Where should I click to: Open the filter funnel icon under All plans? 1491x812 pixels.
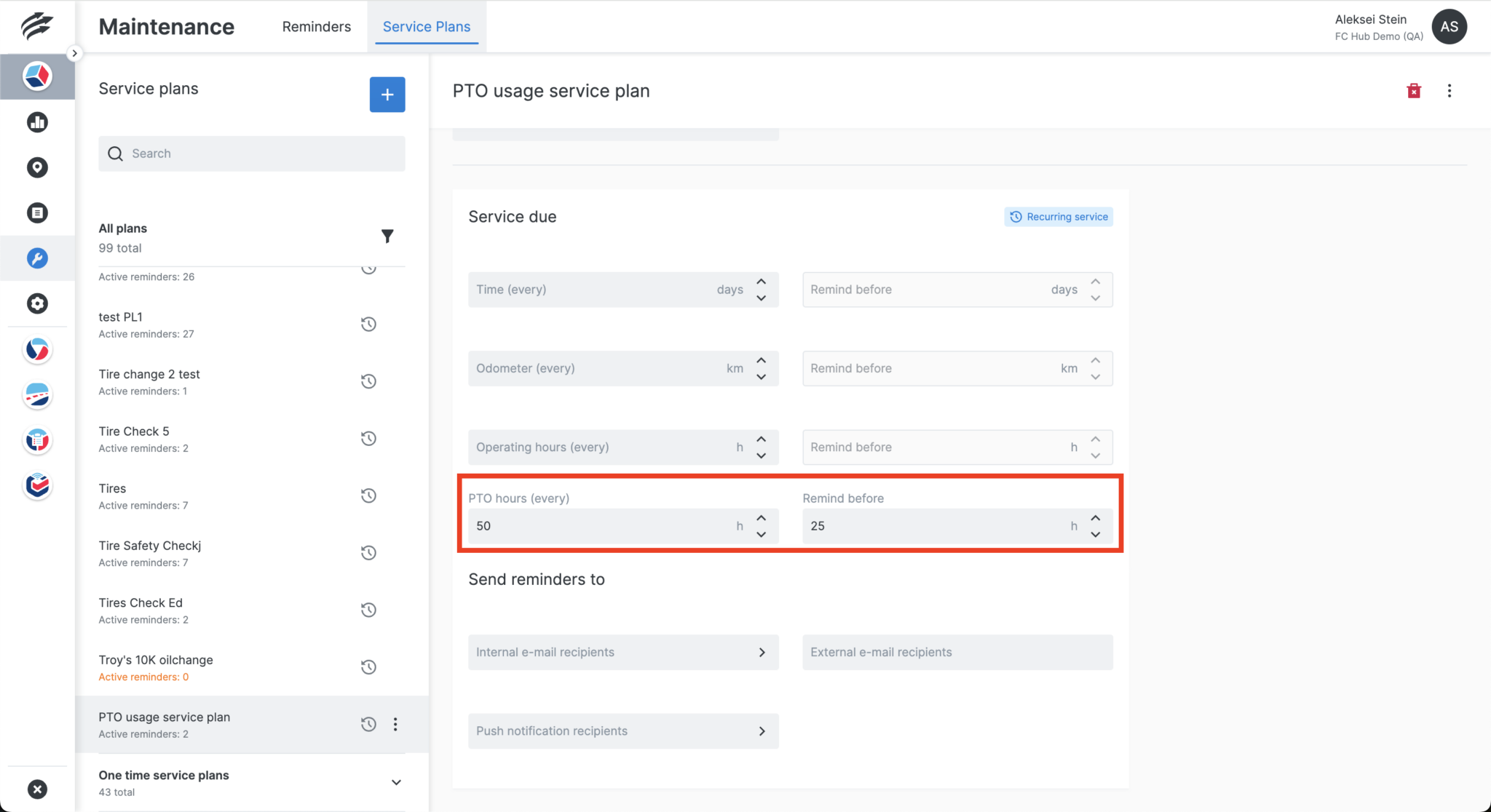pos(387,236)
